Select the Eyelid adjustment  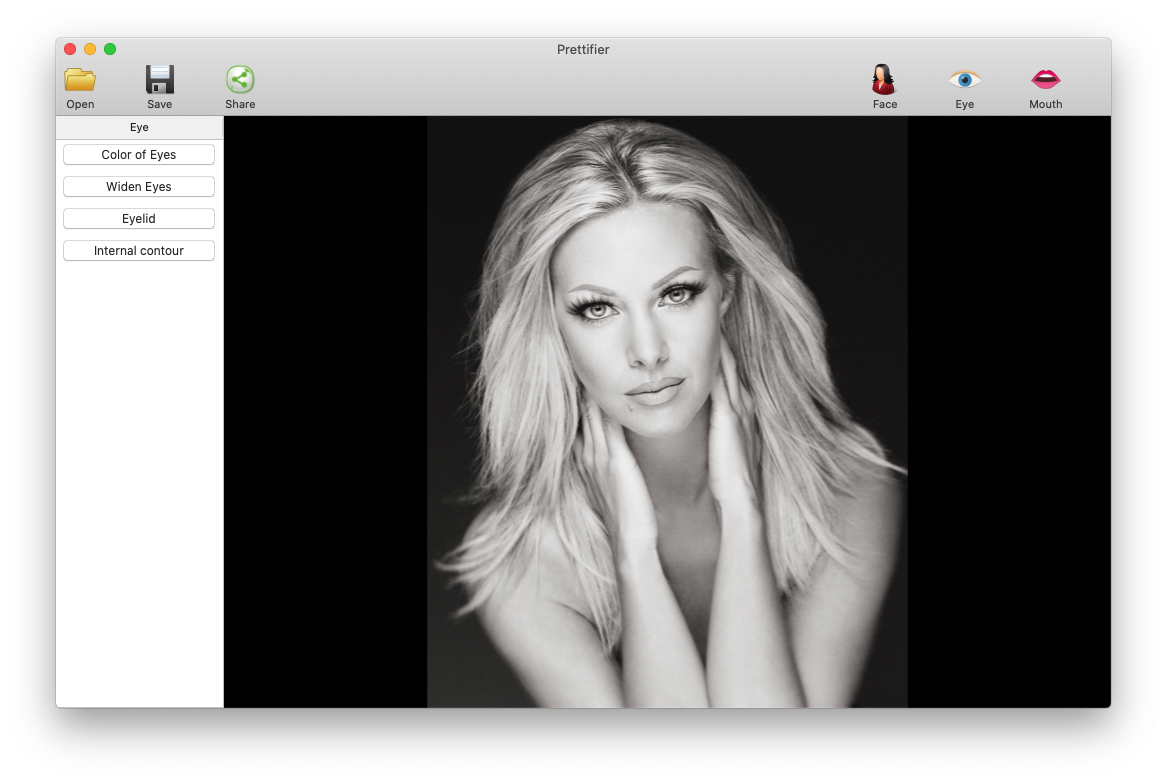[x=138, y=219]
